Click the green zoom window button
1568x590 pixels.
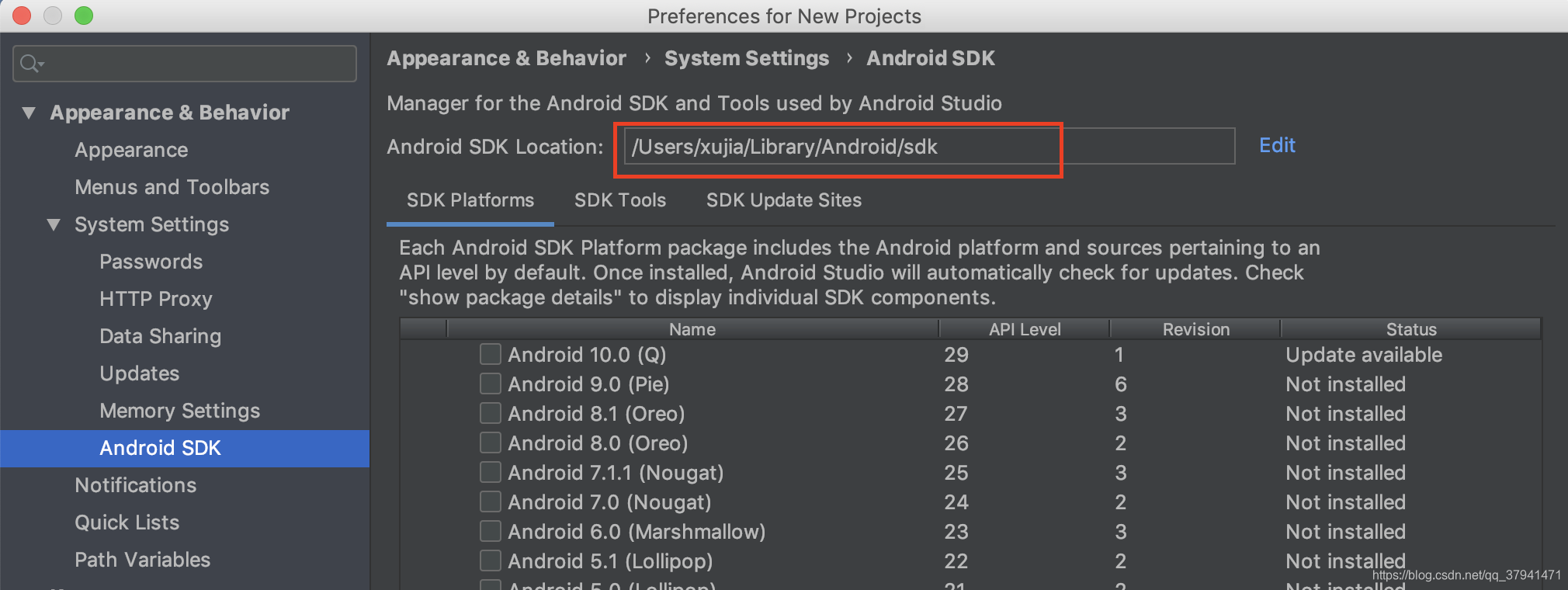pos(84,16)
